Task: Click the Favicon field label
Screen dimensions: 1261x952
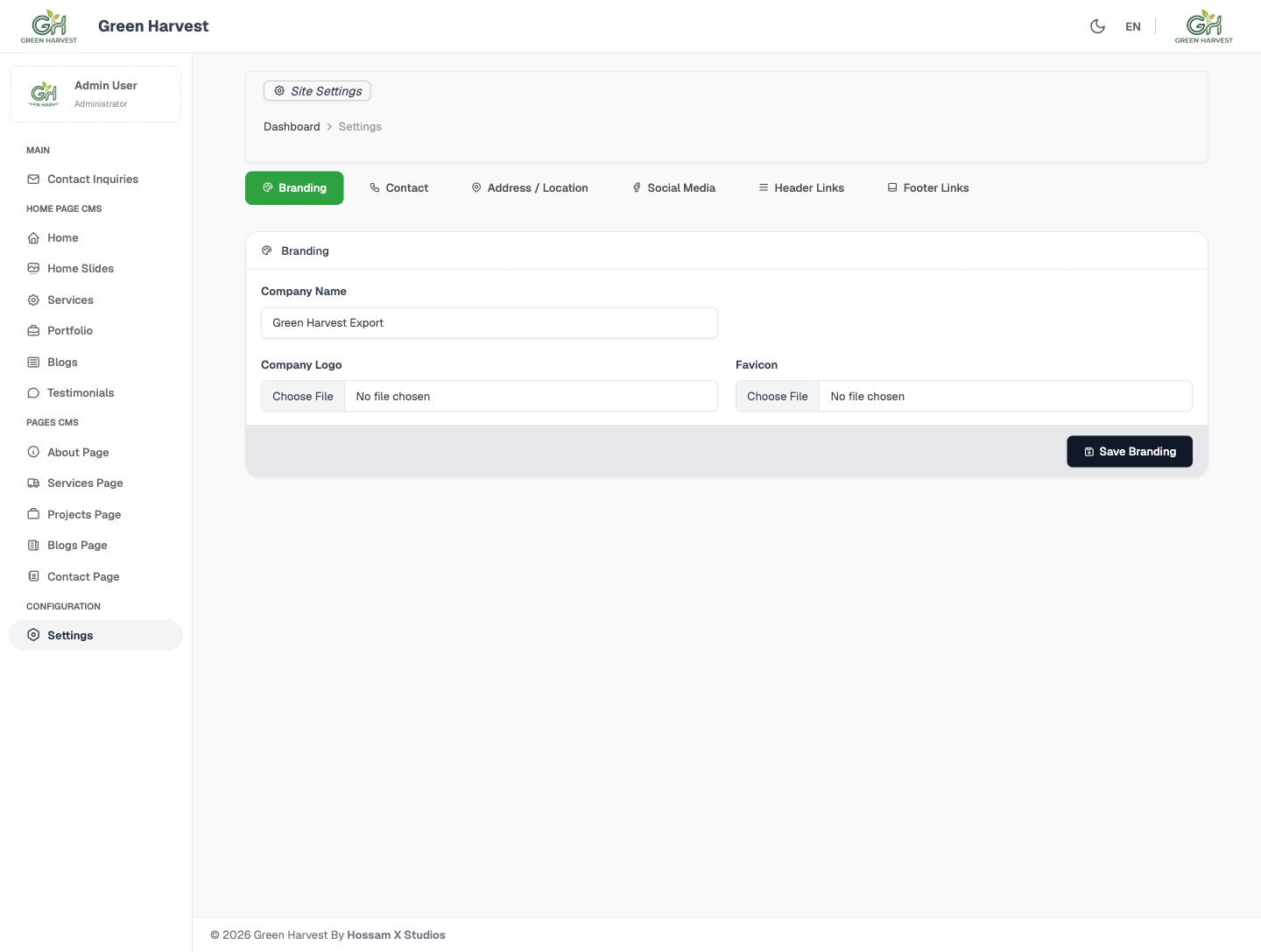Action: tap(757, 364)
